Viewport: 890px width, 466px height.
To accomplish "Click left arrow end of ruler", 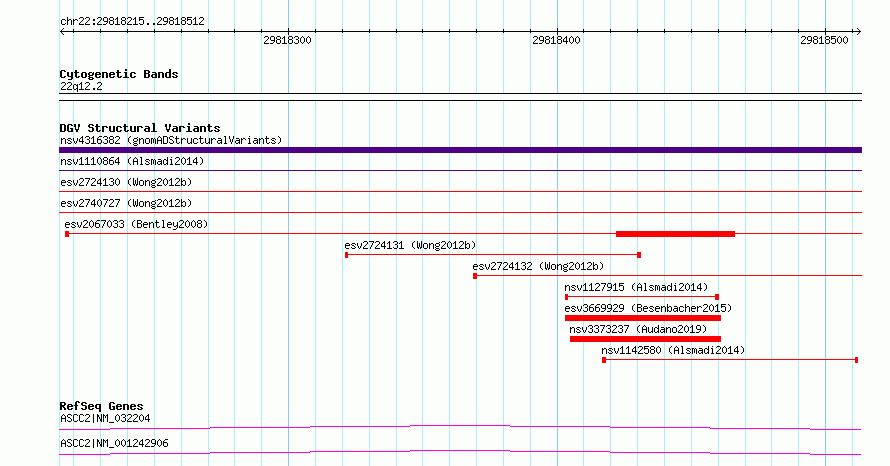I will tap(63, 32).
